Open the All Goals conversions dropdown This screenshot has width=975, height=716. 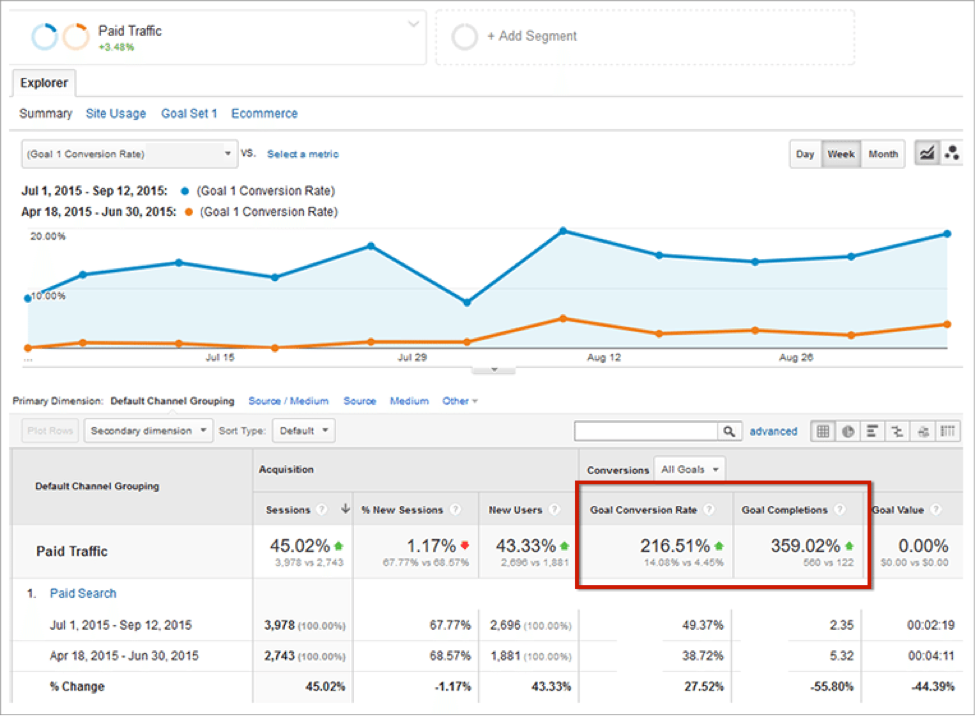pos(690,469)
